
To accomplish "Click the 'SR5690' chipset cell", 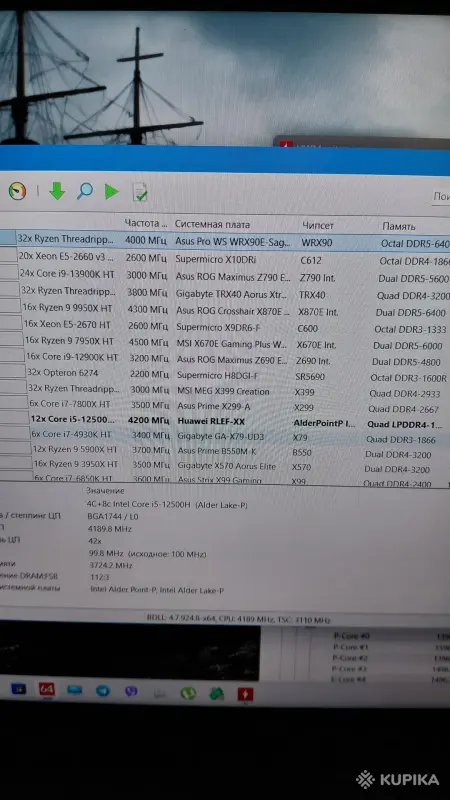I will pyautogui.click(x=310, y=377).
